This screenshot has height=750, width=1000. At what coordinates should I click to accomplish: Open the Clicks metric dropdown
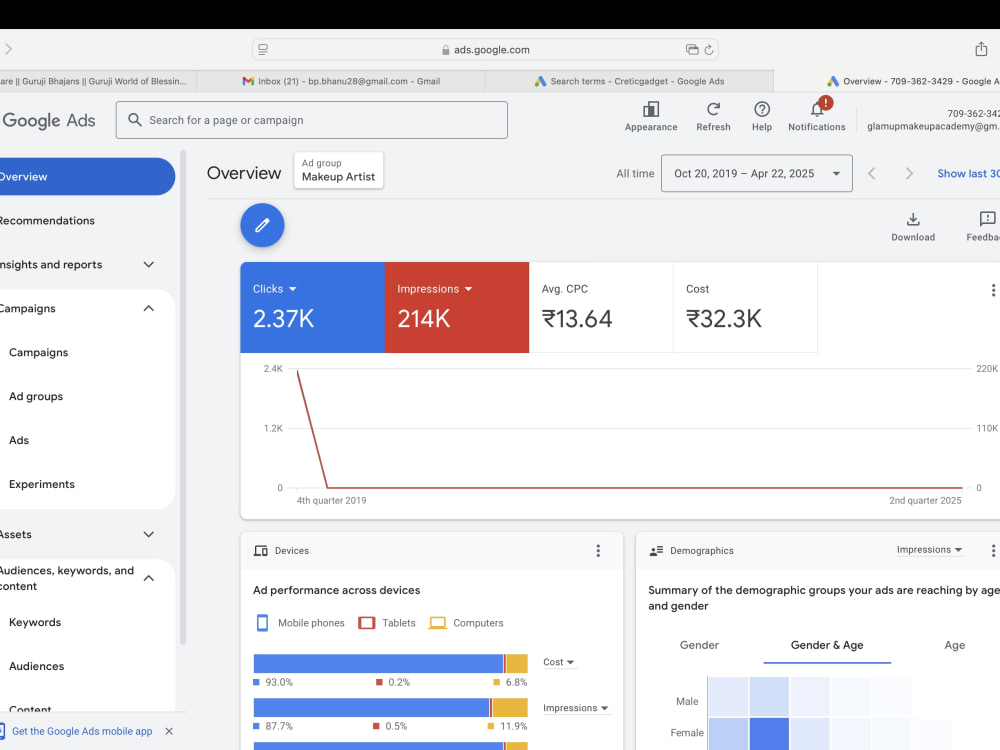[x=275, y=289]
